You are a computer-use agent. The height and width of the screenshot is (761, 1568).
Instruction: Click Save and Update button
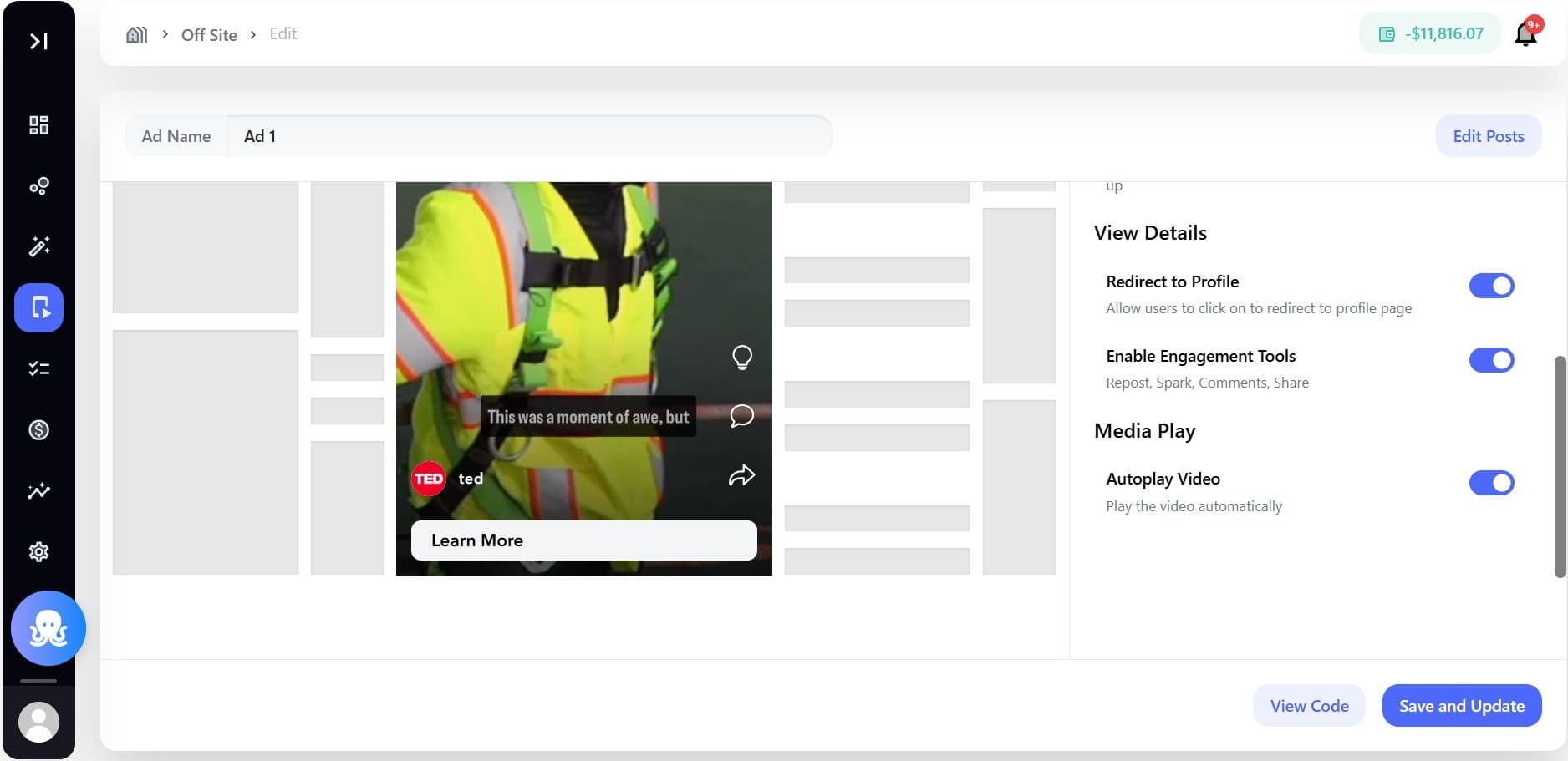click(1462, 706)
